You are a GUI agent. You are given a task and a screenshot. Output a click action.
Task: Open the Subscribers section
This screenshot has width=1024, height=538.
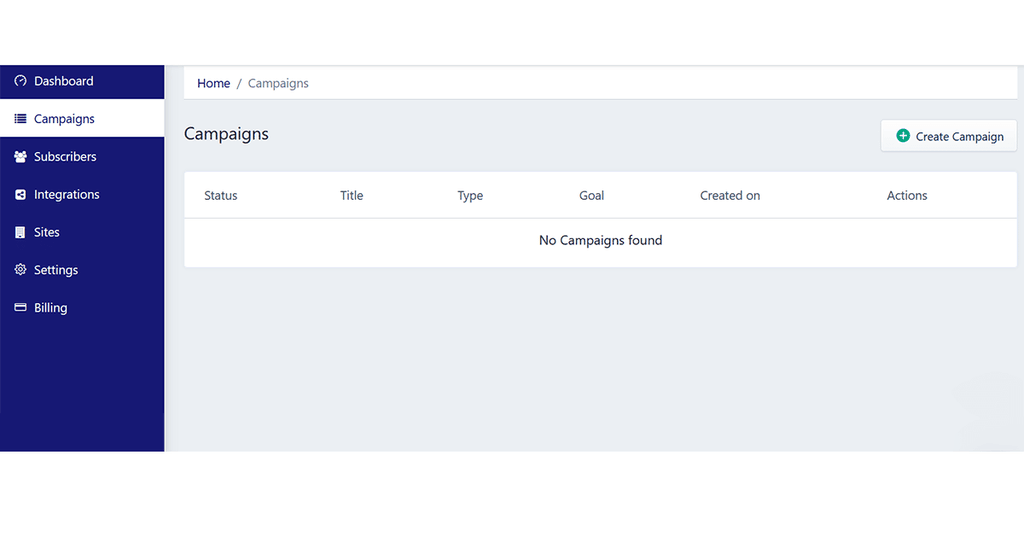coord(82,157)
